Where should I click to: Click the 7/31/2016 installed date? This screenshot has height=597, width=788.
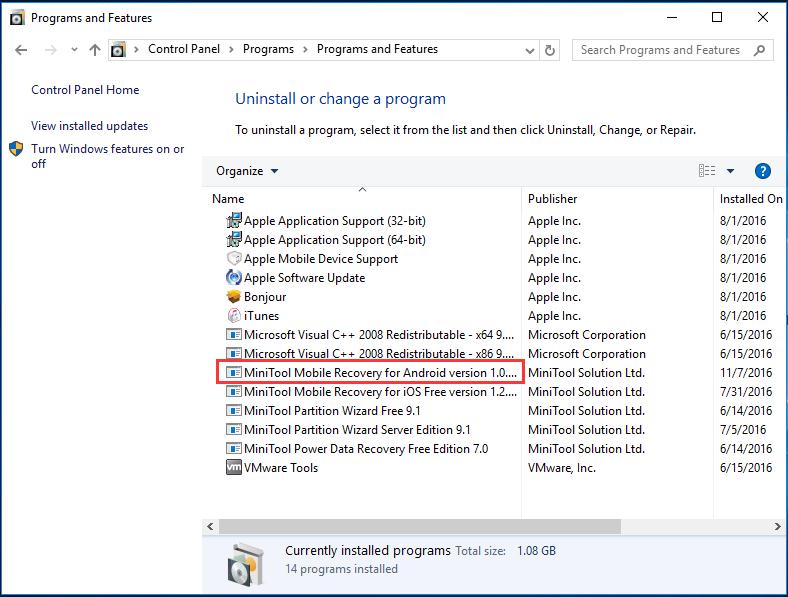746,392
